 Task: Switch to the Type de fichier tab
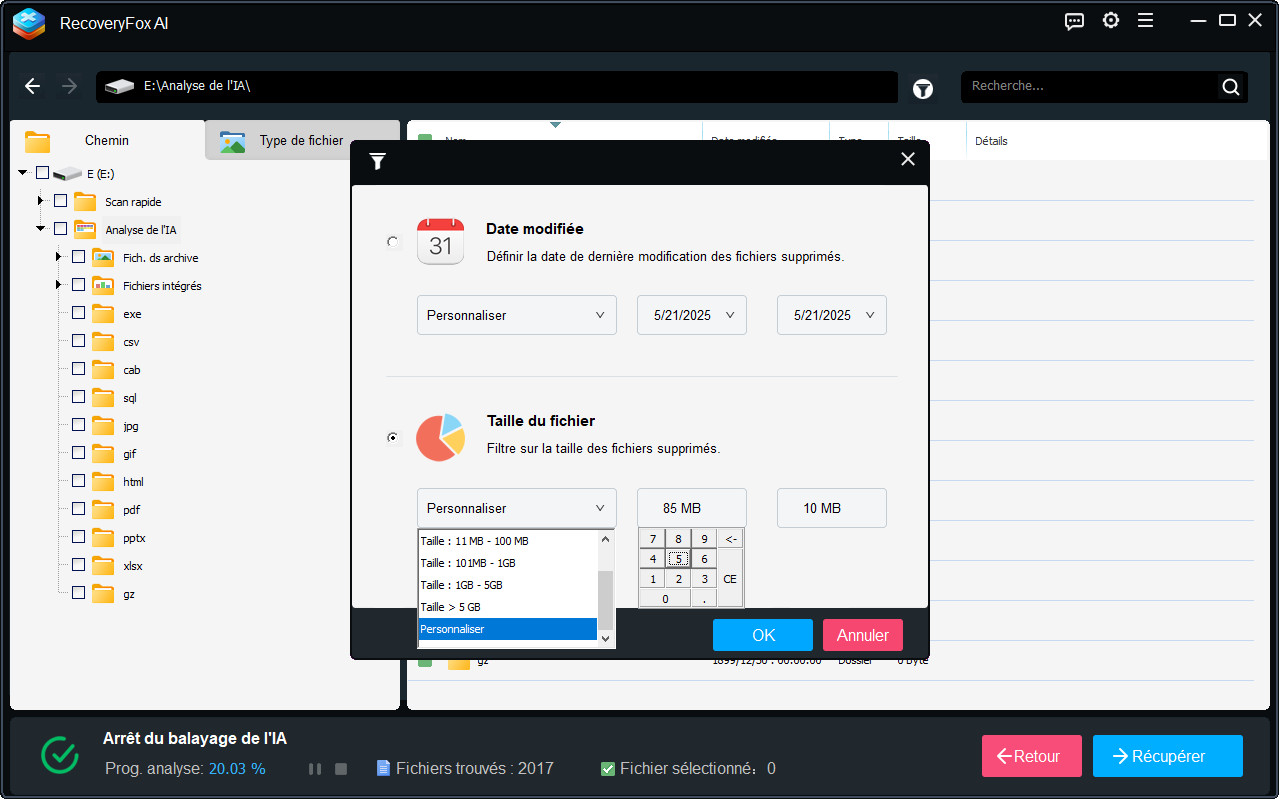coord(301,141)
